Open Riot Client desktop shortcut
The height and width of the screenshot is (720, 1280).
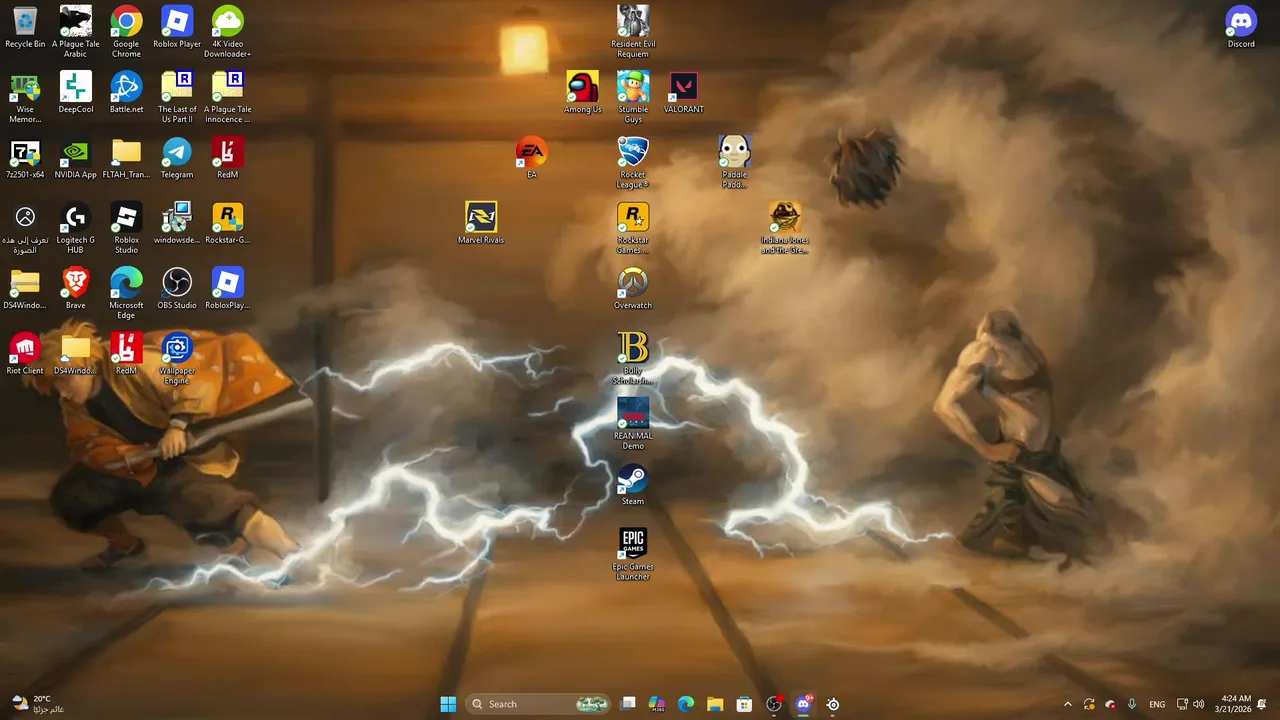pos(25,354)
